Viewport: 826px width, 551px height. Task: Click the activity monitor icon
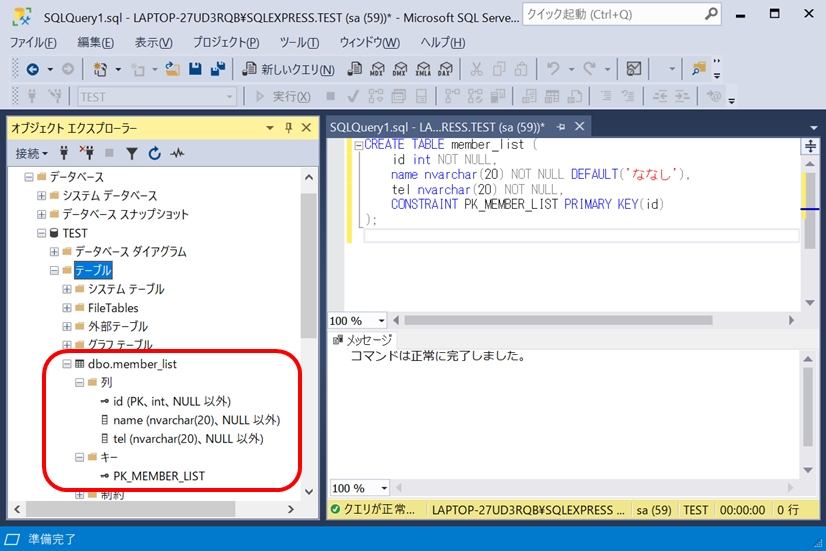(634, 69)
